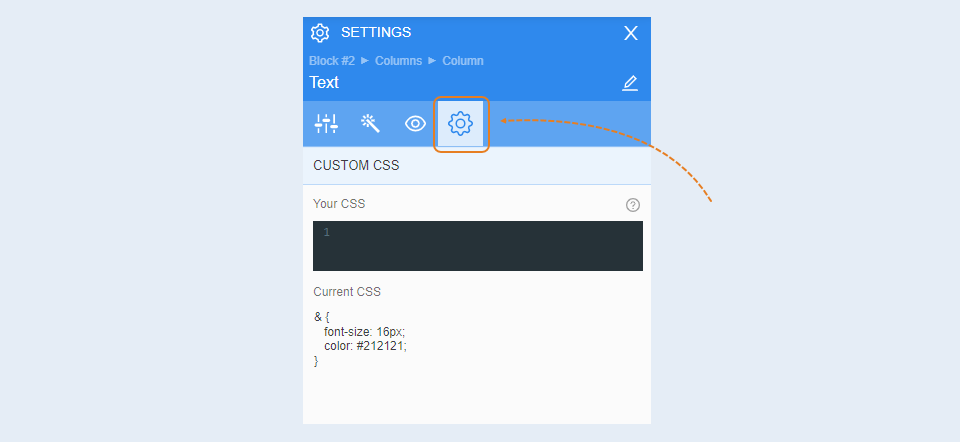Open the sliders adjustments tab
The height and width of the screenshot is (442, 960).
(x=326, y=124)
